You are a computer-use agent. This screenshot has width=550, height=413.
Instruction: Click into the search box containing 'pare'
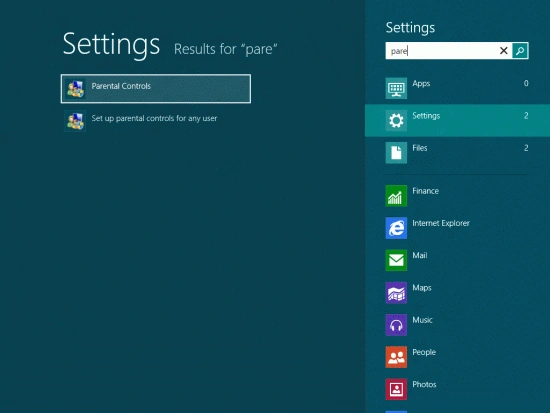coord(442,51)
